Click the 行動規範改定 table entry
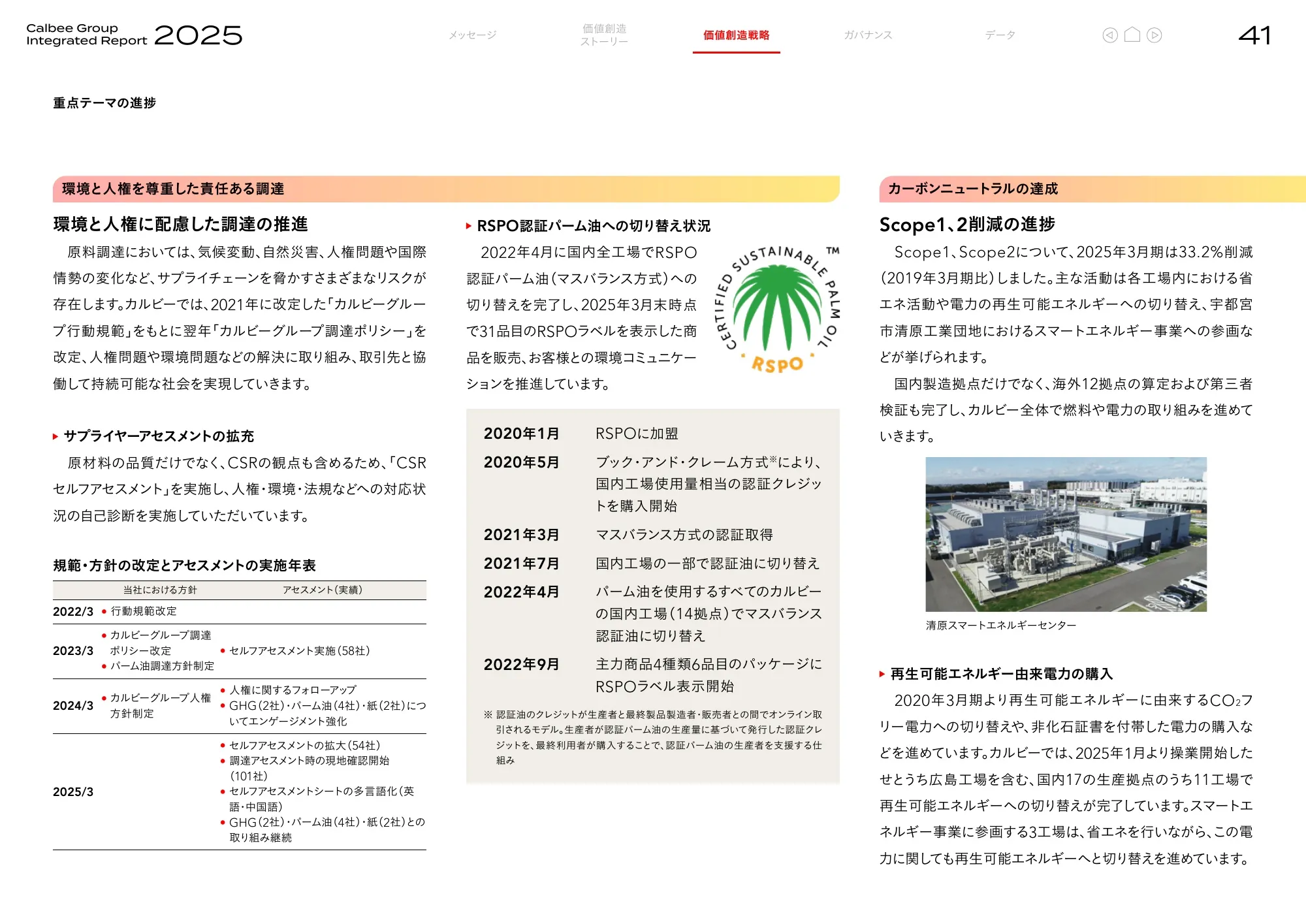This screenshot has height=924, width=1306. (144, 611)
